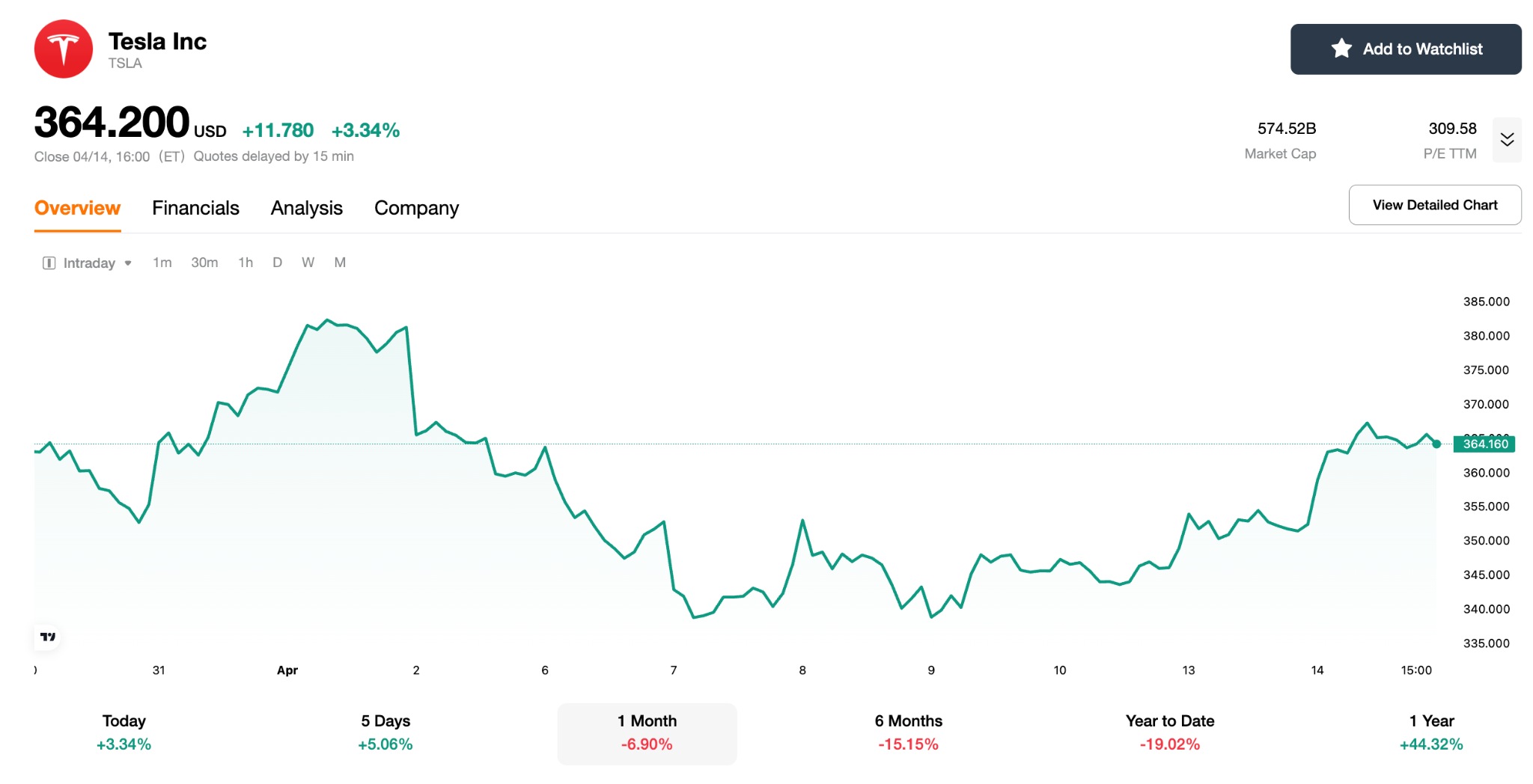Enable the Year to Date performance view
This screenshot has height=784, width=1533.
point(1169,733)
